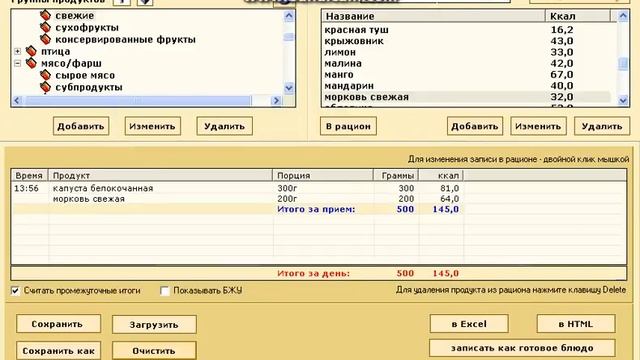Click Удалить below the products list

(x=602, y=126)
